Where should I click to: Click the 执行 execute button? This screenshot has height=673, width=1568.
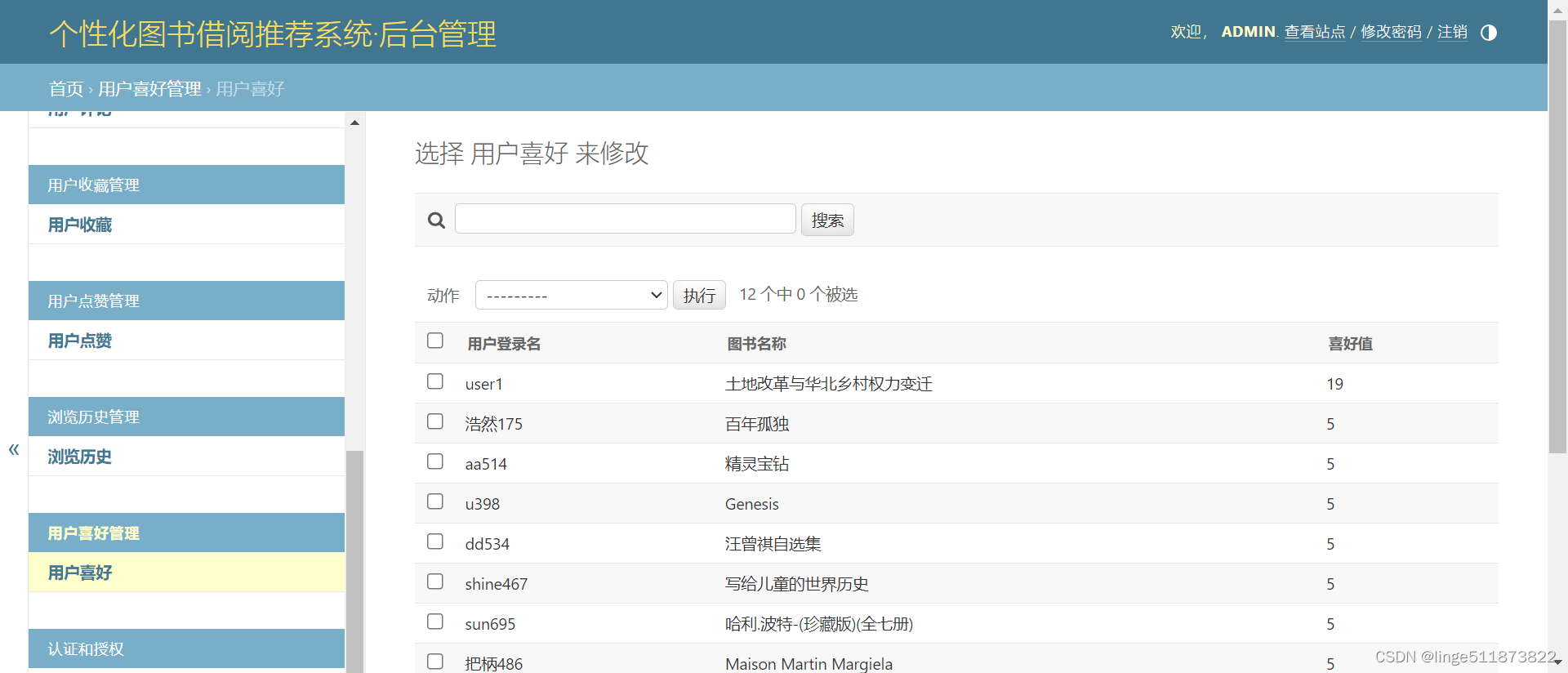tap(699, 295)
